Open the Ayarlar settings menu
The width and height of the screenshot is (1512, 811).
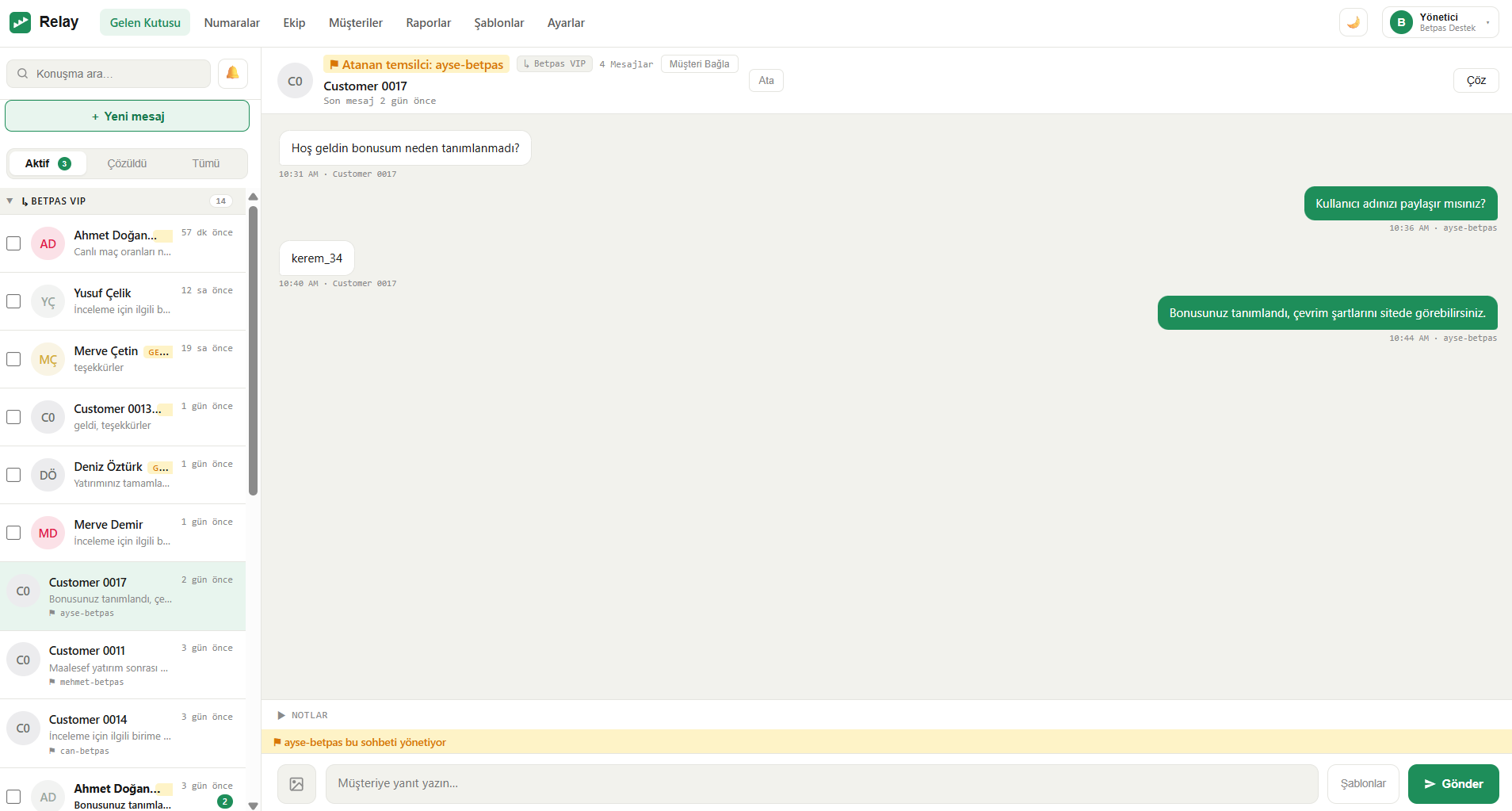[x=566, y=23]
